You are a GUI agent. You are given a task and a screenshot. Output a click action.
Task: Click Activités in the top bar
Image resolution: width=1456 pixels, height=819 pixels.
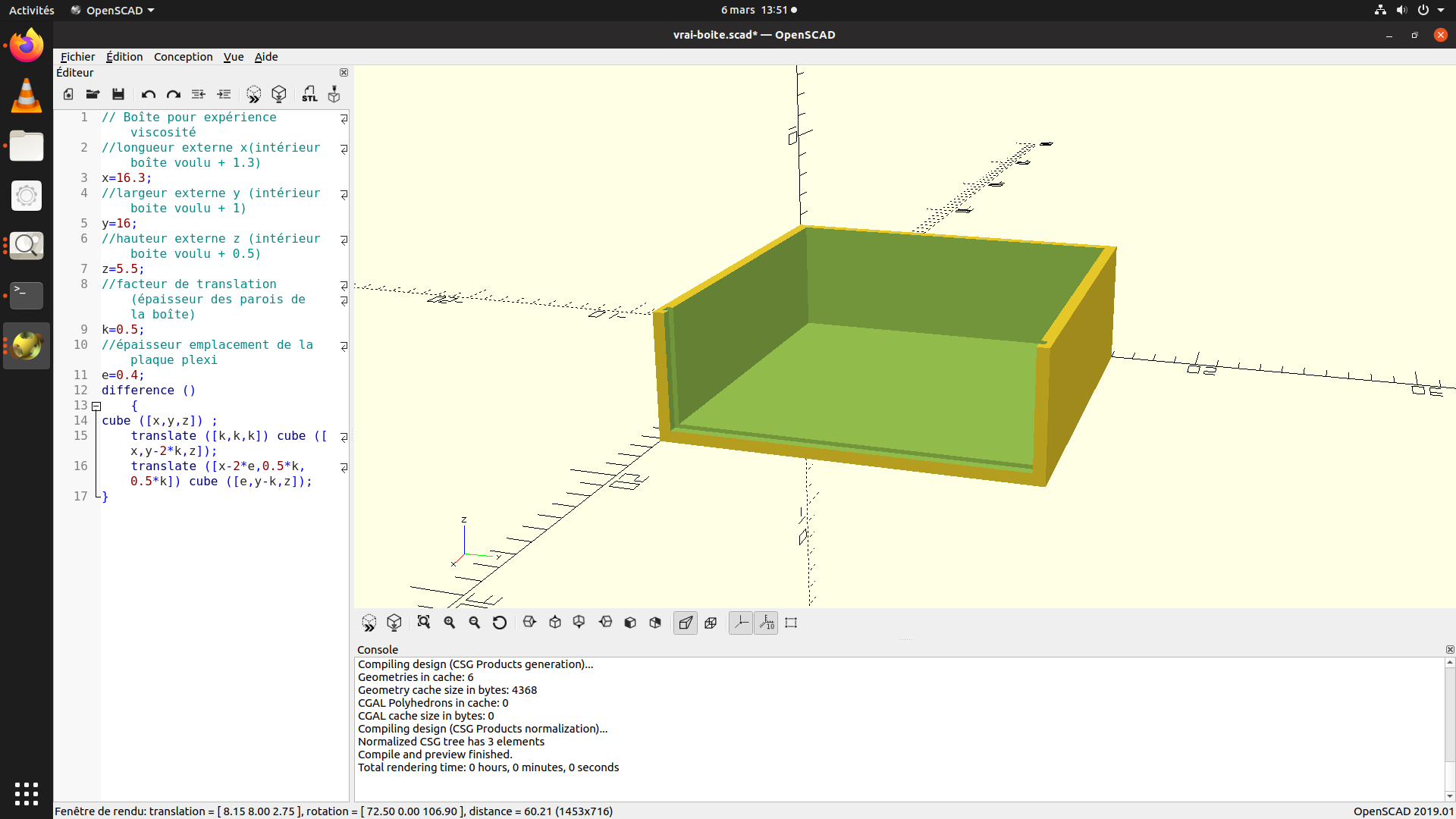32,10
